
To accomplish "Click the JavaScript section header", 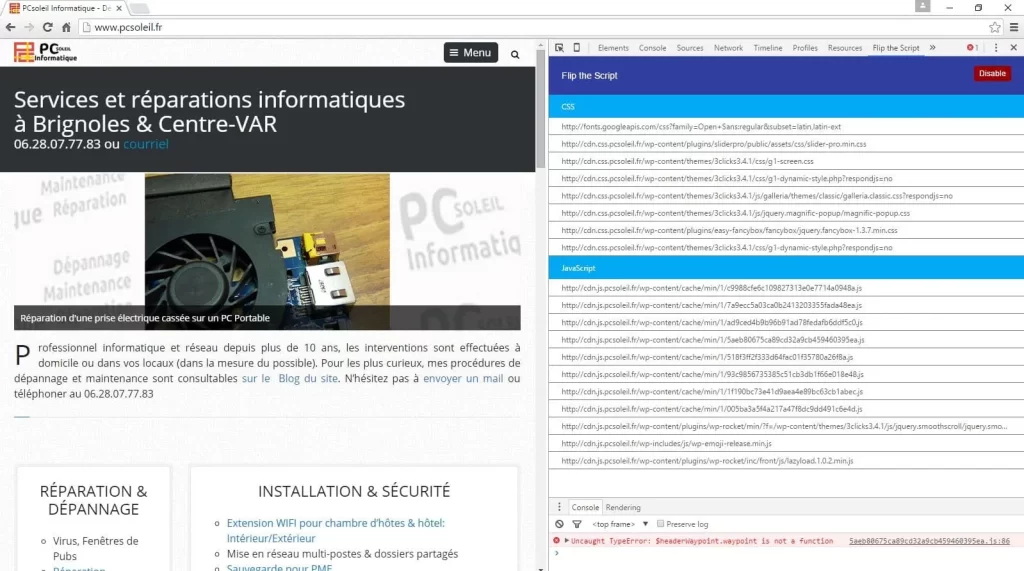I will pos(786,268).
